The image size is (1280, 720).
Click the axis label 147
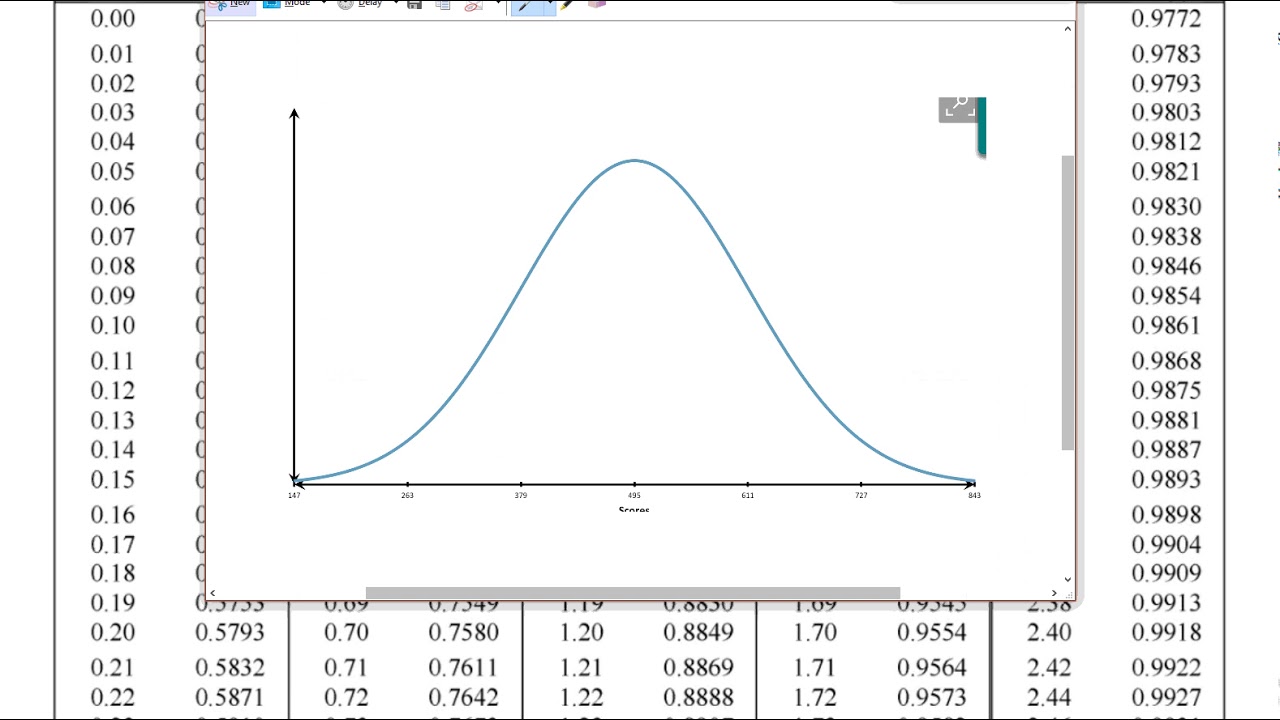click(x=294, y=496)
